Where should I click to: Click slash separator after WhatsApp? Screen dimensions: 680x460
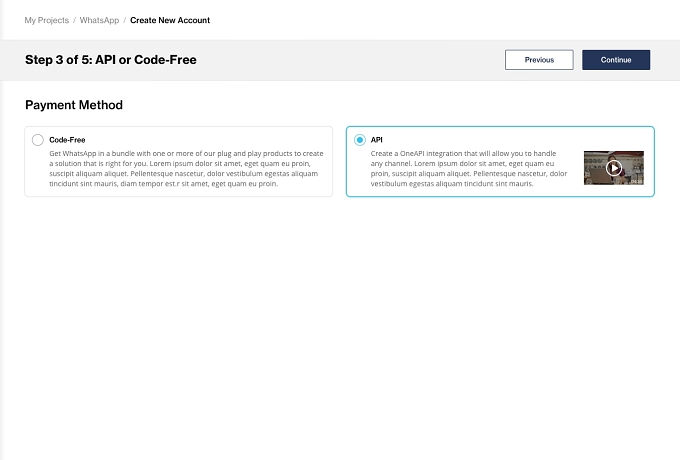(124, 20)
